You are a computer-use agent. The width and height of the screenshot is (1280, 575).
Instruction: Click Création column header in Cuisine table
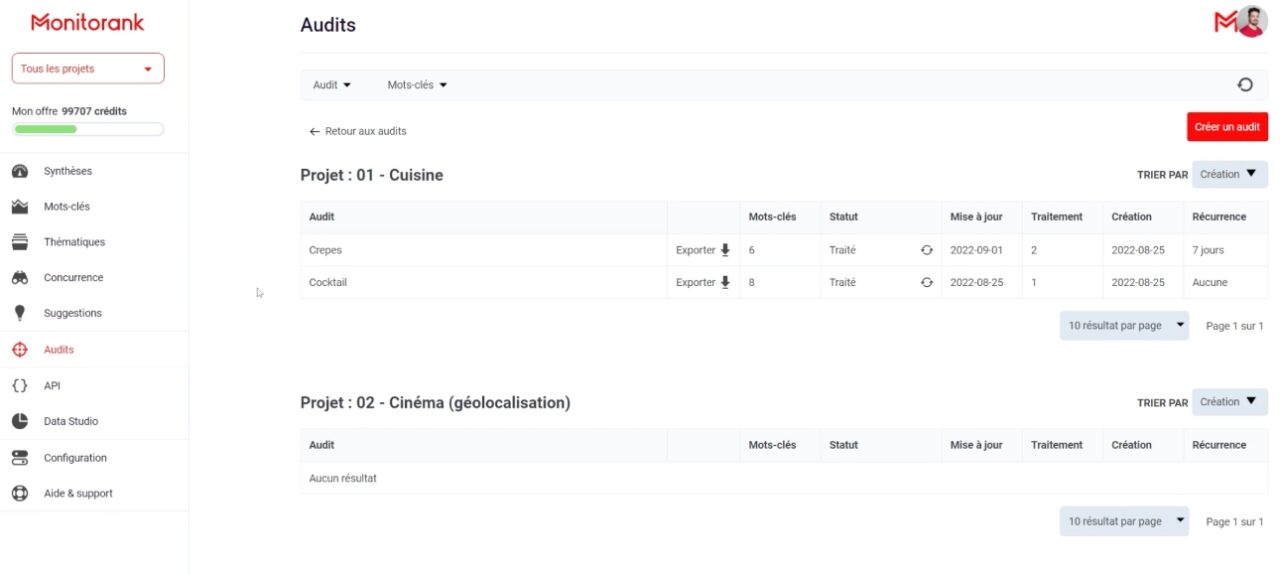(1131, 217)
